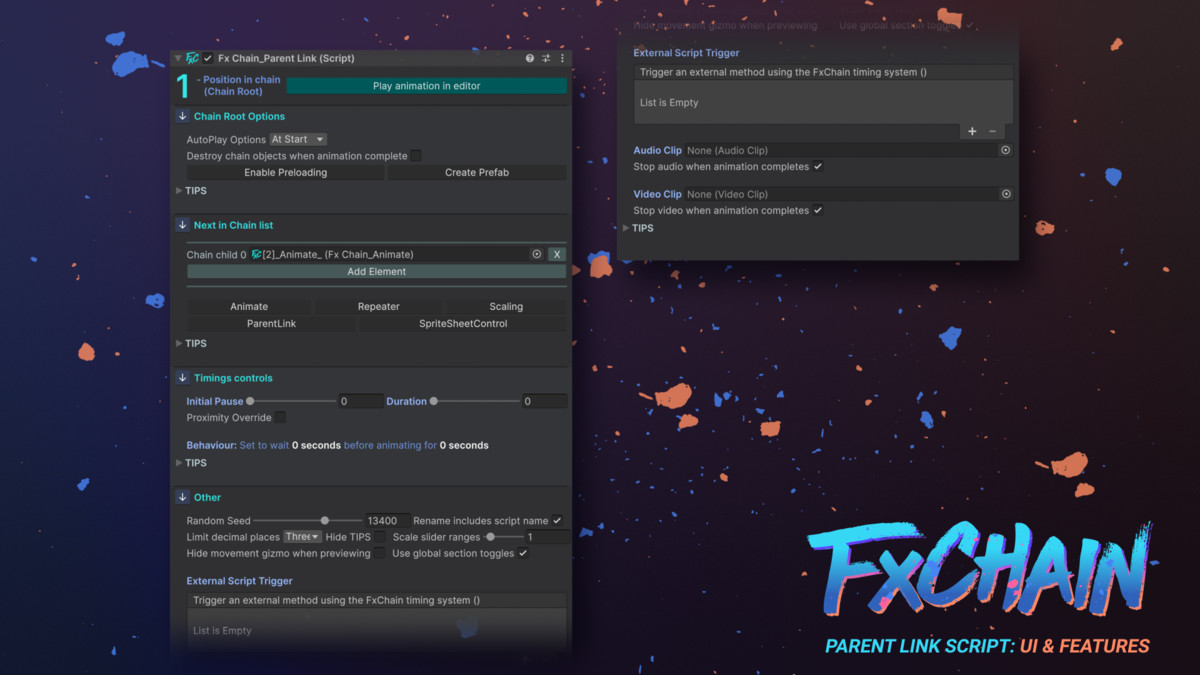Click the object picker icon next to Chain child 0
Viewport: 1200px width, 675px height.
pos(536,254)
